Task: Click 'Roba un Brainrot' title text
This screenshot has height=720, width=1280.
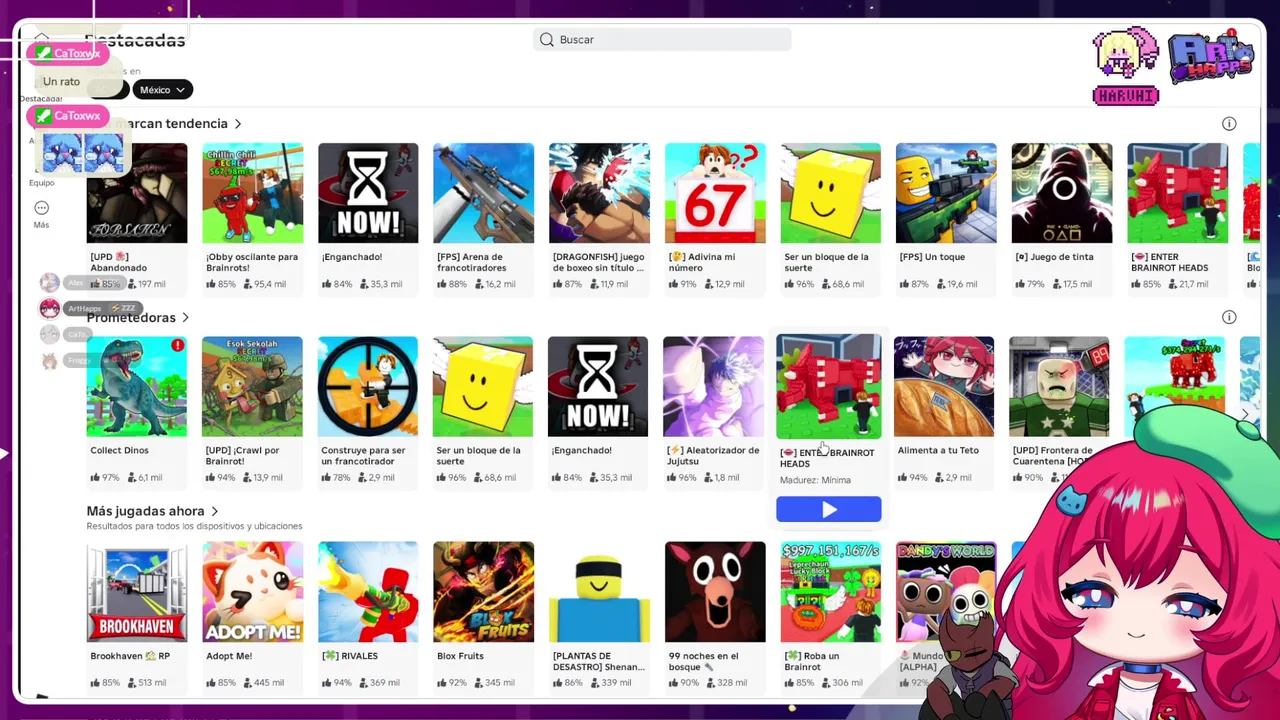Action: coord(812,661)
